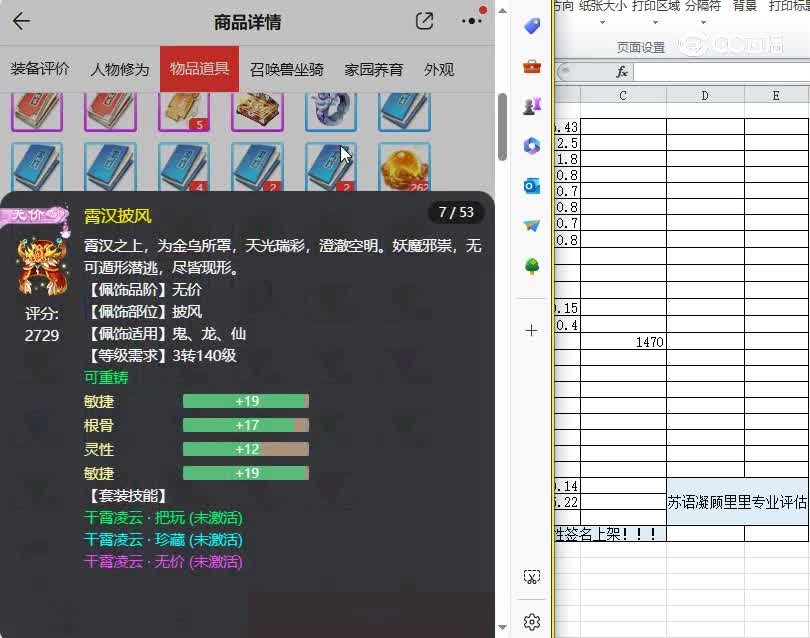Open settings gear at sidebar bottom
This screenshot has height=638, width=810.
coord(531,621)
